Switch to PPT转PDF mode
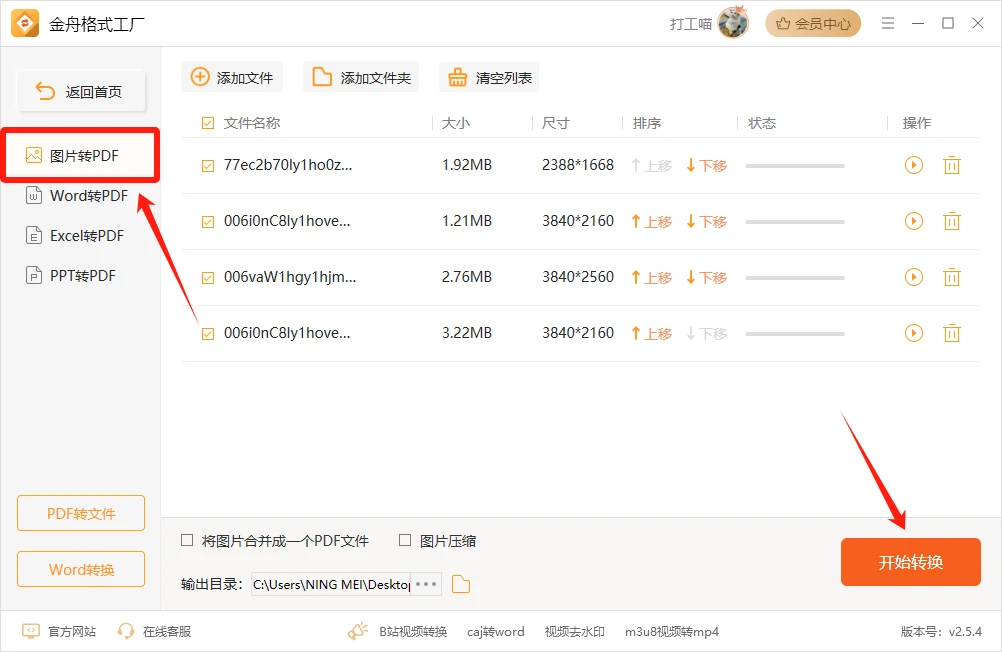The height and width of the screenshot is (652, 1002). pos(71,276)
